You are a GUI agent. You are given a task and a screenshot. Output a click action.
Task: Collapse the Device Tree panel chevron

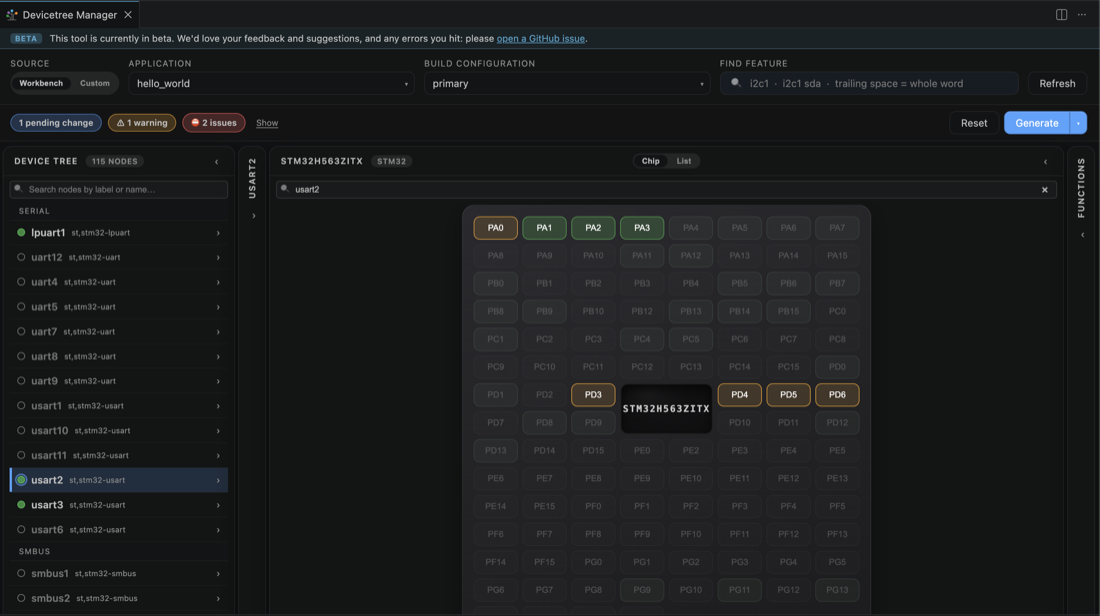(x=217, y=161)
